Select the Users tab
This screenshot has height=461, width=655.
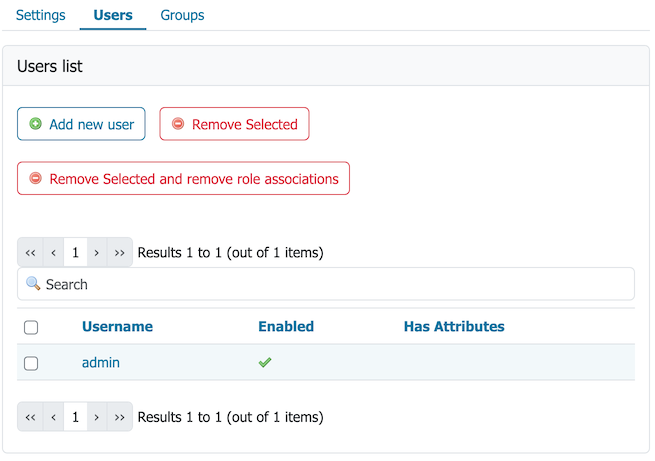pos(113,15)
